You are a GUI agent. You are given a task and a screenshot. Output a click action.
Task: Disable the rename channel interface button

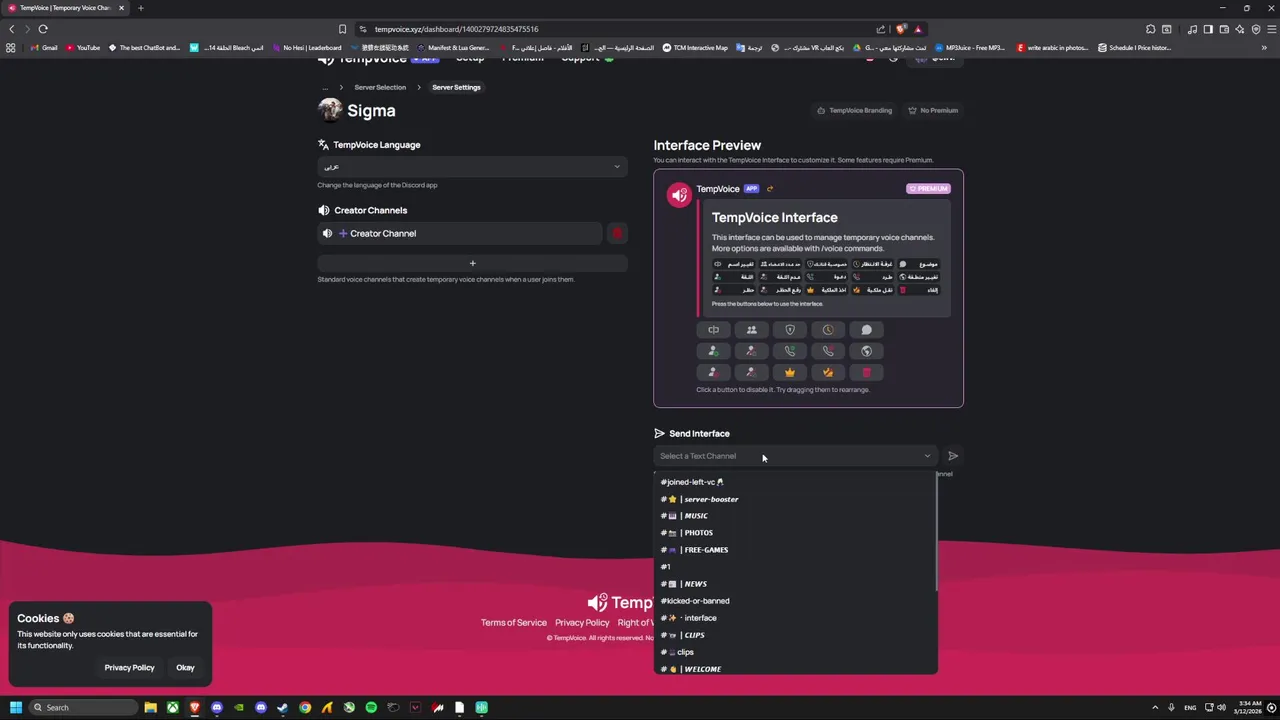[x=713, y=330]
